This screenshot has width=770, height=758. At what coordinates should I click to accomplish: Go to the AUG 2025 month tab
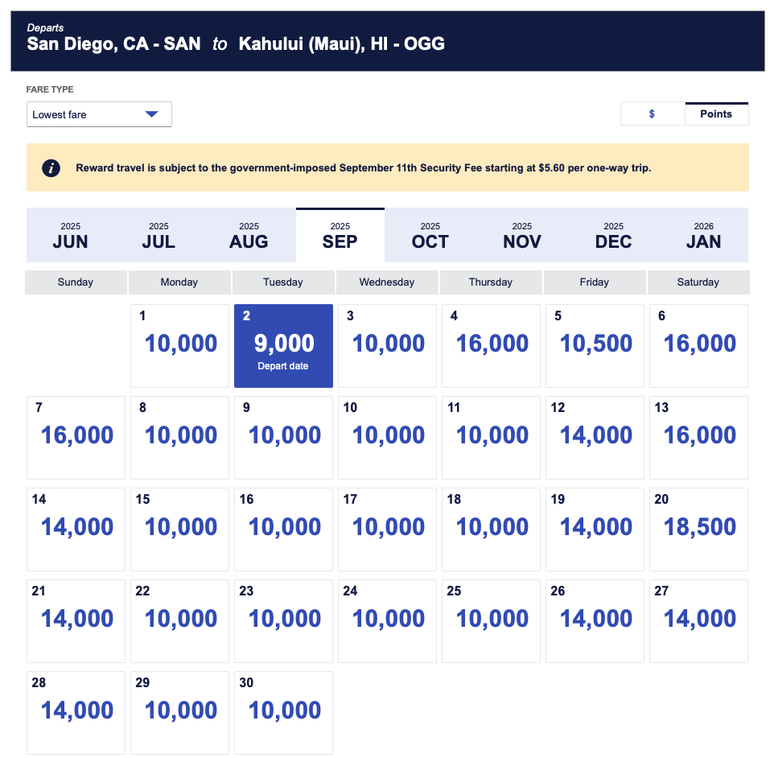coord(249,235)
